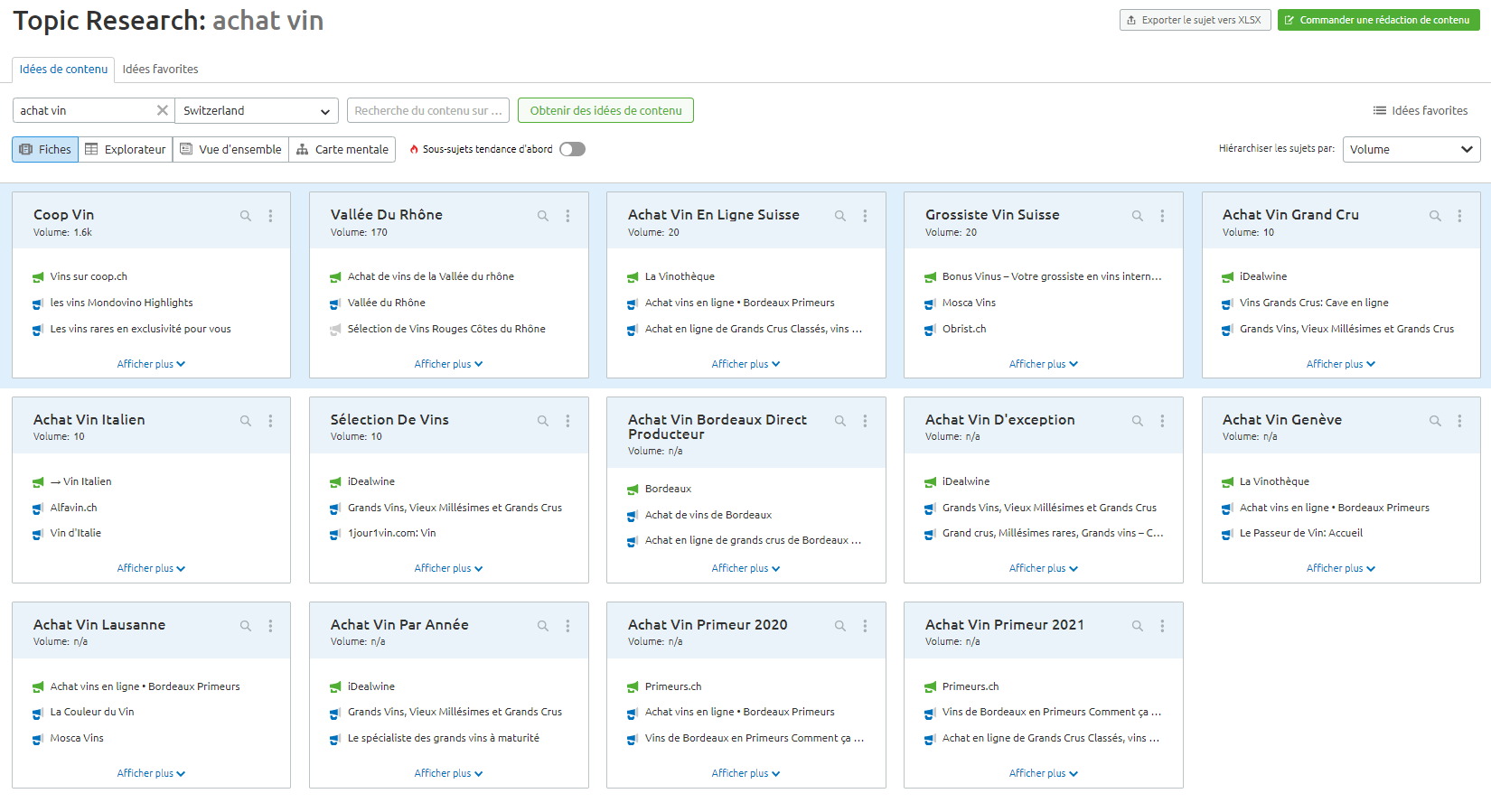Switch to 'Idées favorites' tab
This screenshot has height=812, width=1491.
point(160,69)
